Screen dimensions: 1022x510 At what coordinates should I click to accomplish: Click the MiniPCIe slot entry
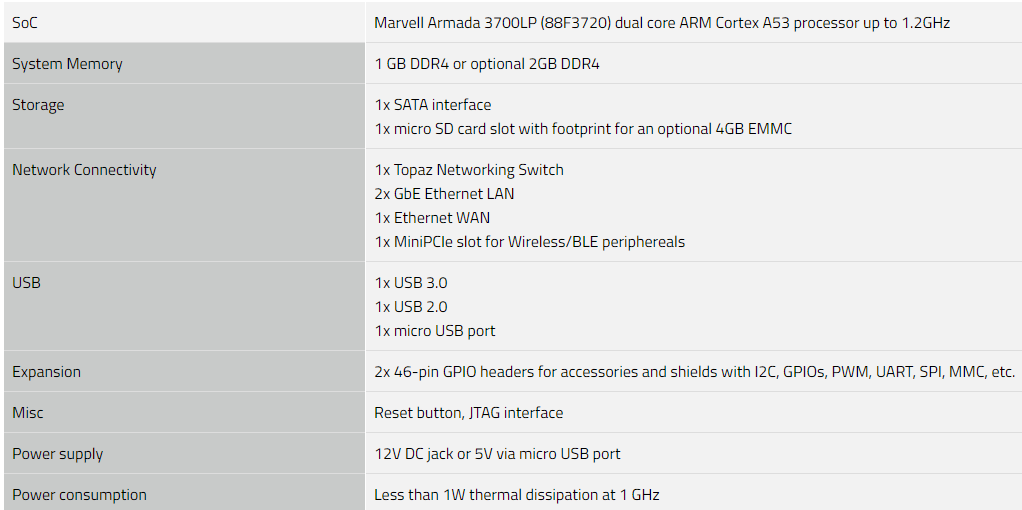coord(529,242)
